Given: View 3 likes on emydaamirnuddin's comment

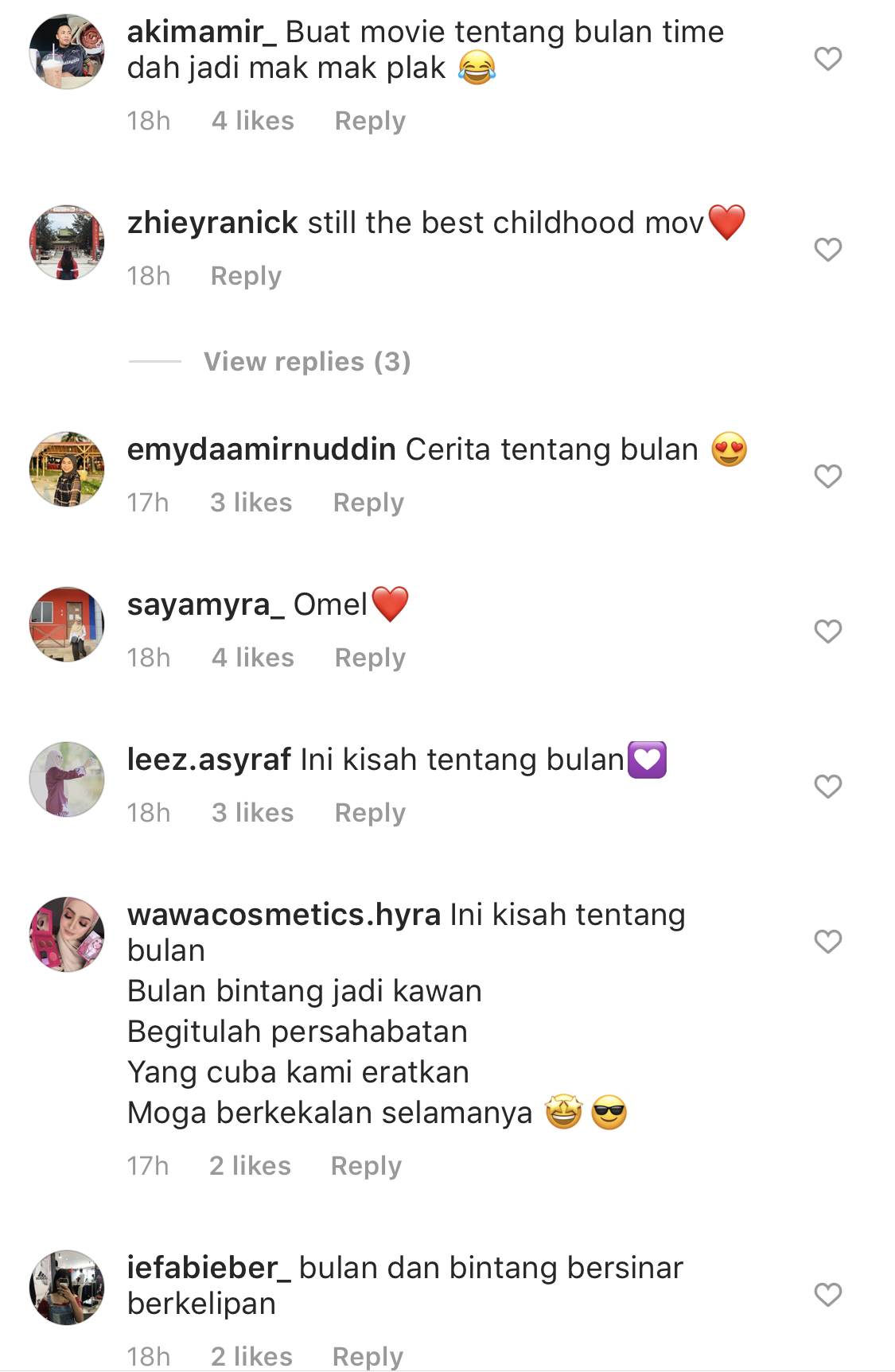Looking at the screenshot, I should pyautogui.click(x=251, y=503).
